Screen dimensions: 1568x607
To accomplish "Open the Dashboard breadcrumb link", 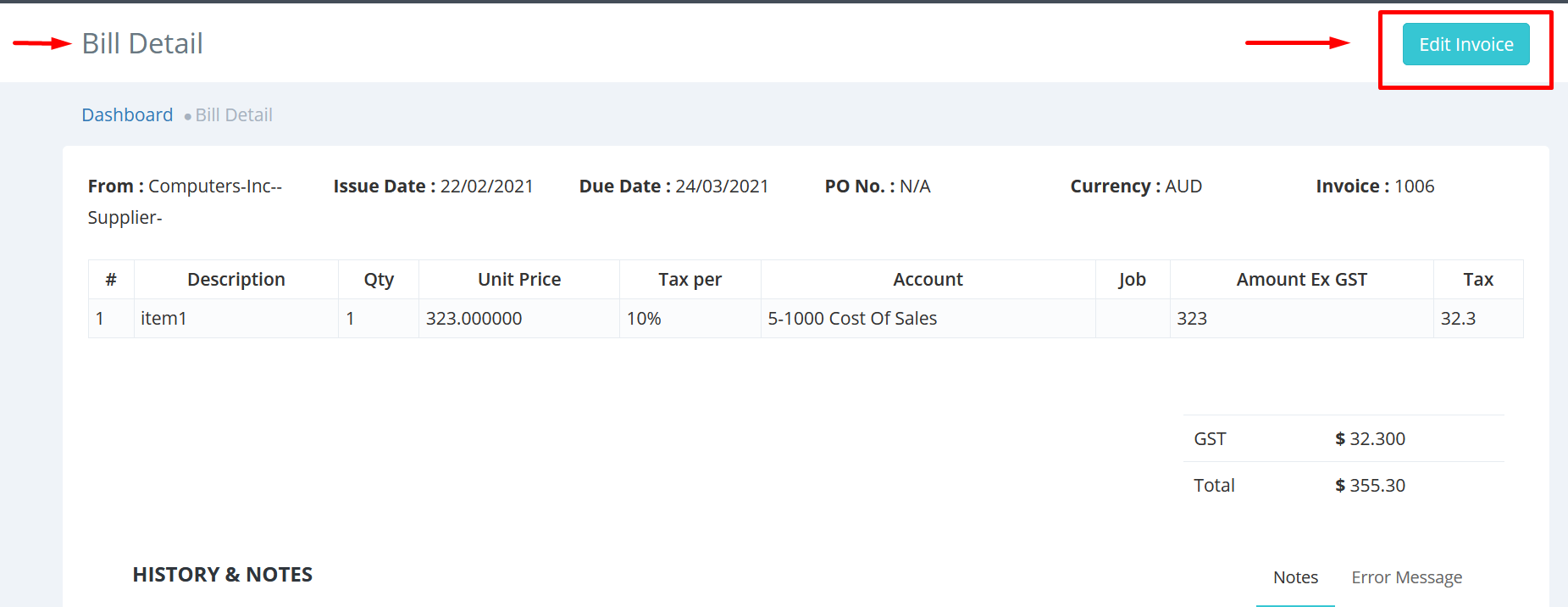I will pyautogui.click(x=127, y=115).
